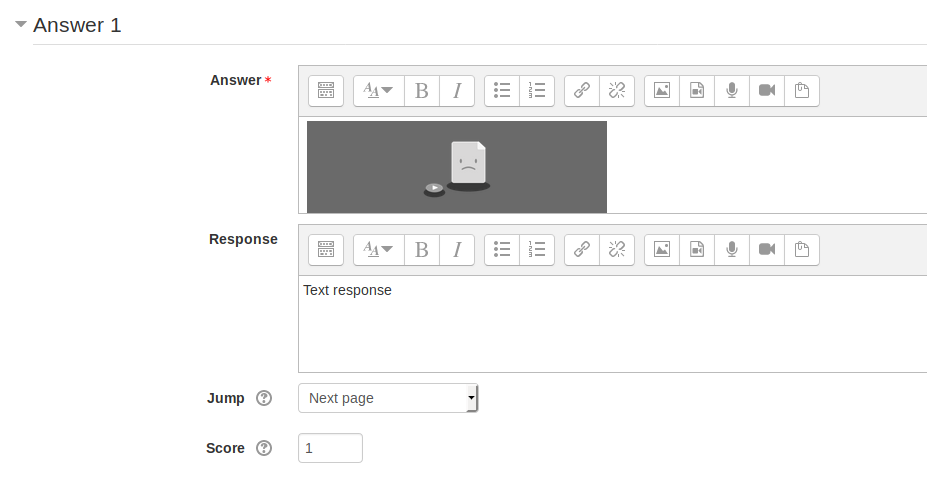Open paragraph styles dropdown in Response editor
This screenshot has height=490, width=927.
coord(378,249)
